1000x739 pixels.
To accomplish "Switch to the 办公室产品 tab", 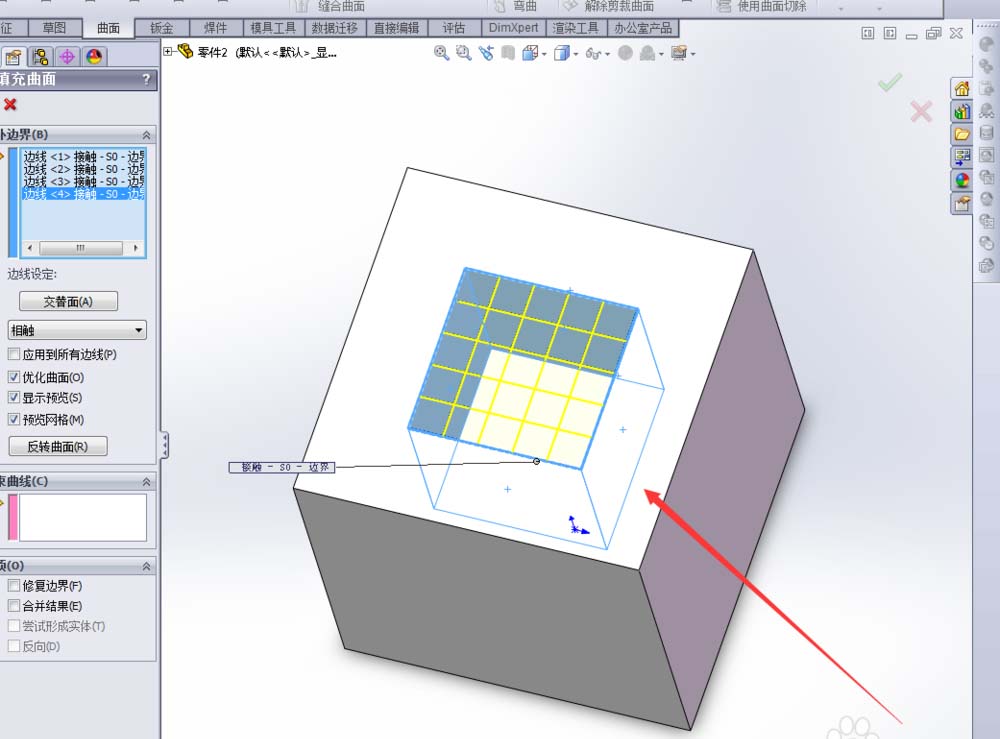I will [643, 28].
